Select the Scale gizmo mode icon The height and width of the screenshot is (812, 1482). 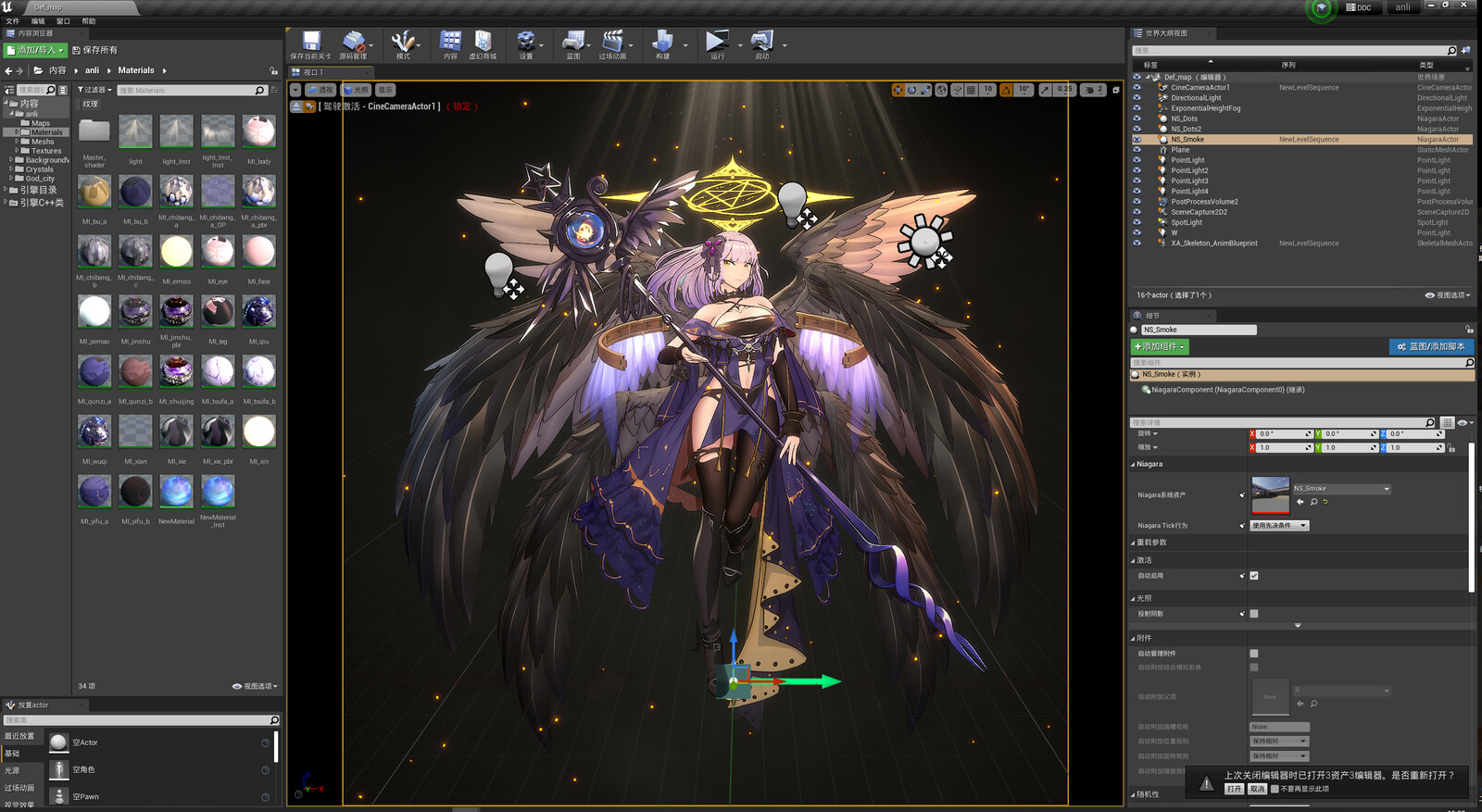click(x=925, y=90)
